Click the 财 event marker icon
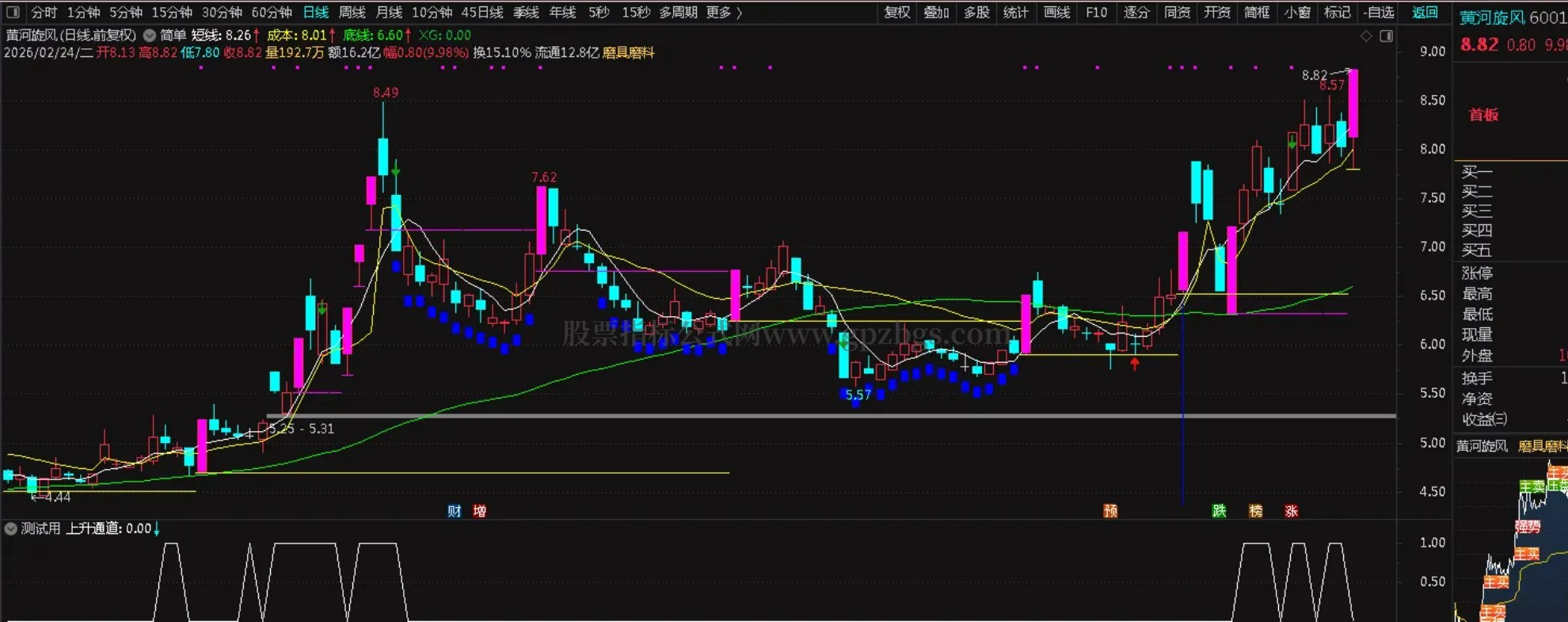Viewport: 1568px width, 622px height. pyautogui.click(x=454, y=511)
